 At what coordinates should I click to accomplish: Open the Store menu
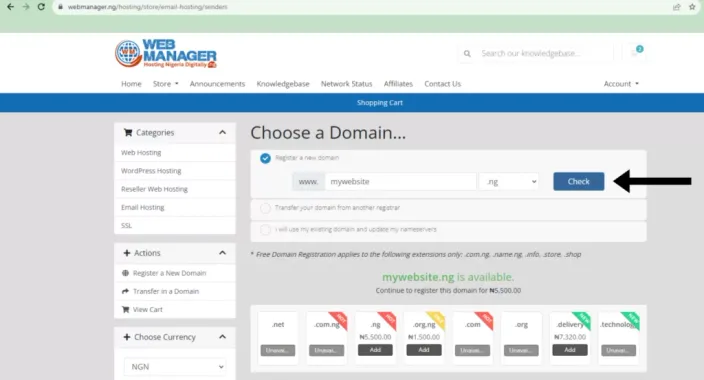(166, 84)
